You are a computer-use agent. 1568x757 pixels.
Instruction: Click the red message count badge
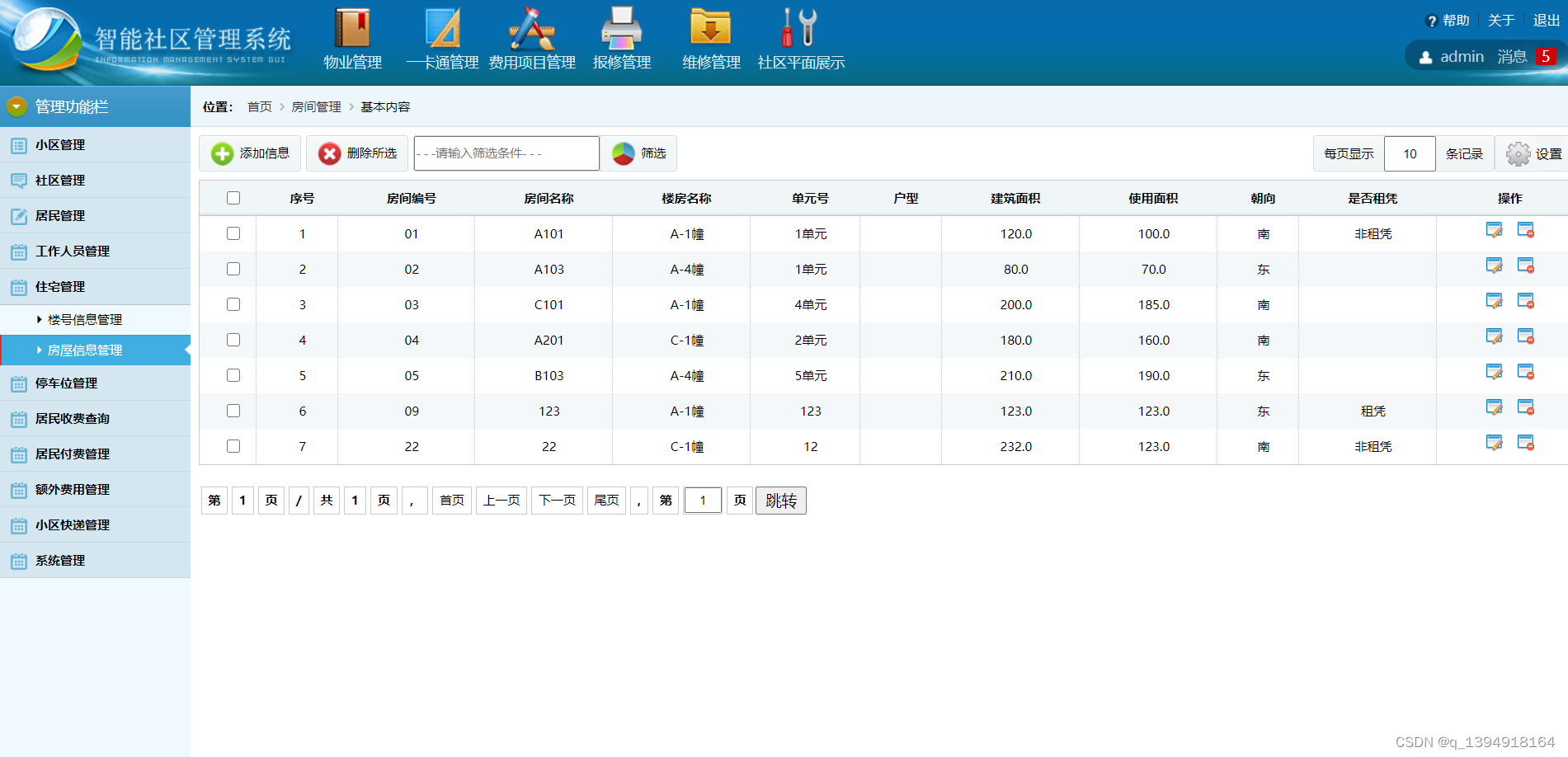click(x=1546, y=56)
